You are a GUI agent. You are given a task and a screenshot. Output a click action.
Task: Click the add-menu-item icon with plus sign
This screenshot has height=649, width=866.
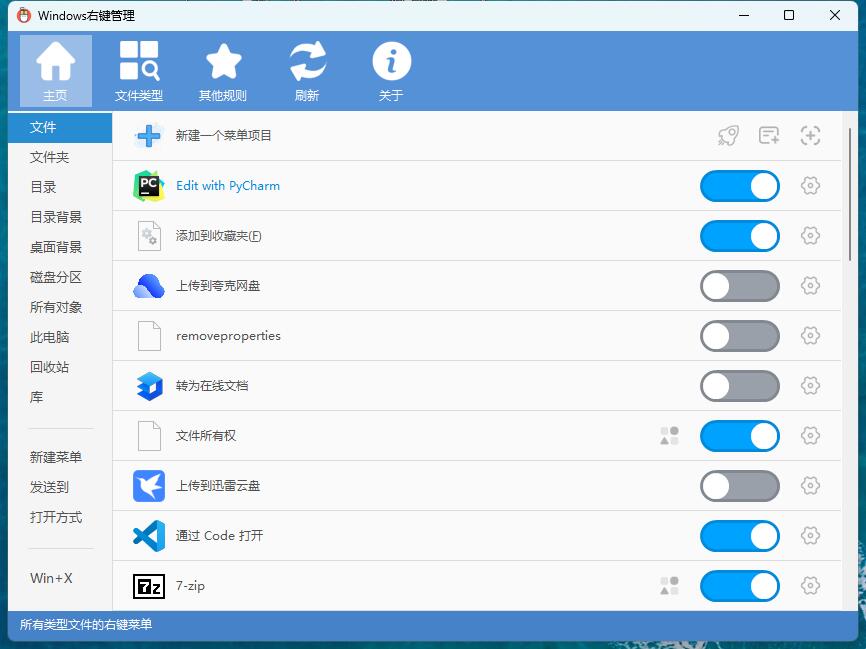pyautogui.click(x=768, y=135)
